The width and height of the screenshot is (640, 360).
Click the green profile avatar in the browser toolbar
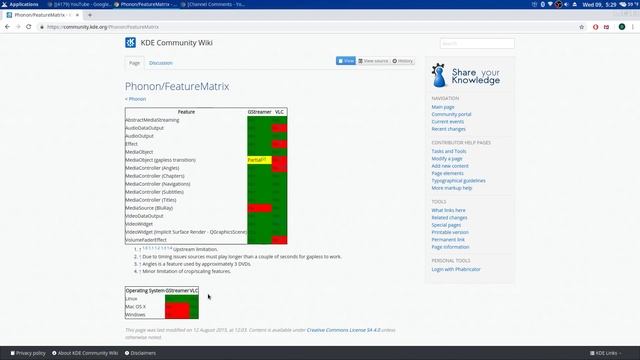(622, 27)
